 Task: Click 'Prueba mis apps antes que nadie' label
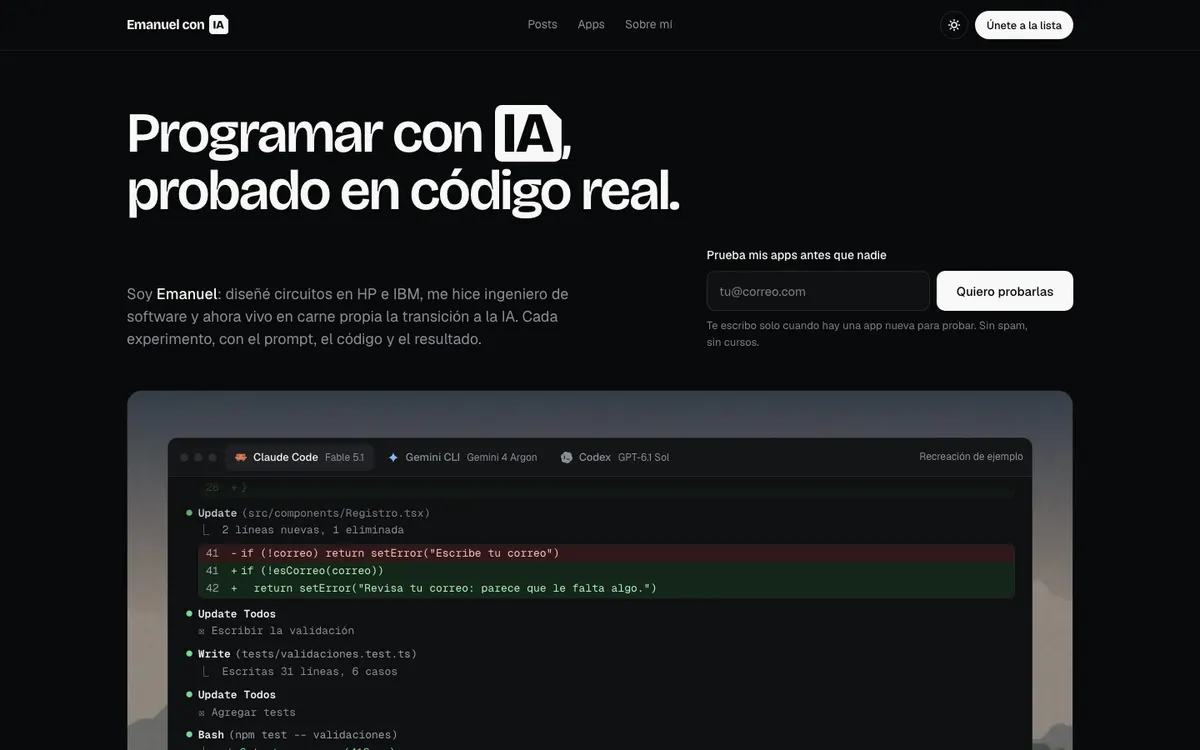(796, 255)
